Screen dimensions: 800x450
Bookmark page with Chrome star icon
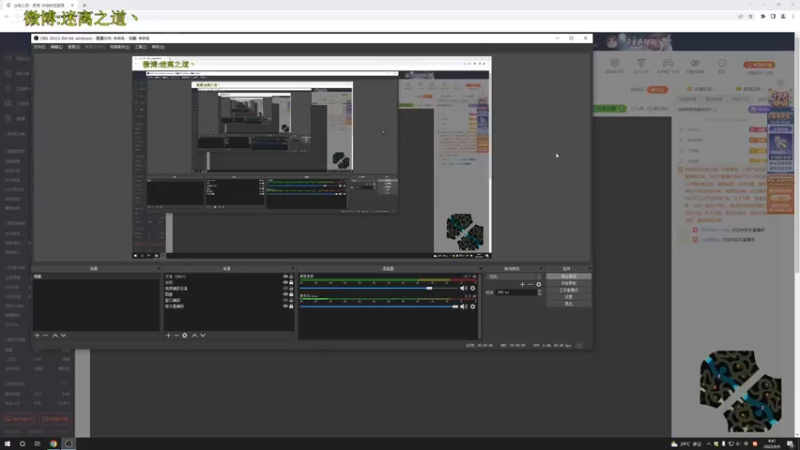[x=751, y=16]
